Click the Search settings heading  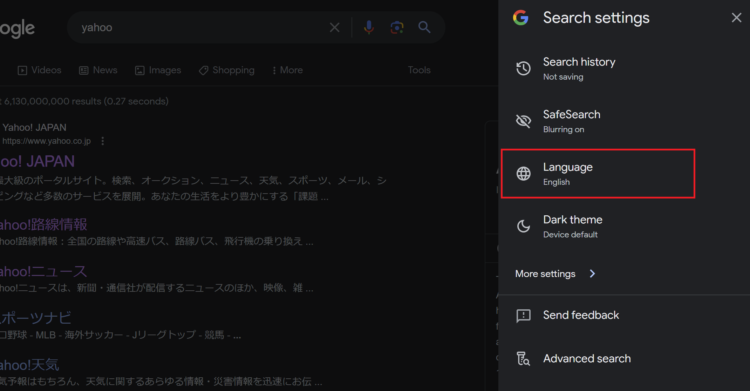[596, 18]
